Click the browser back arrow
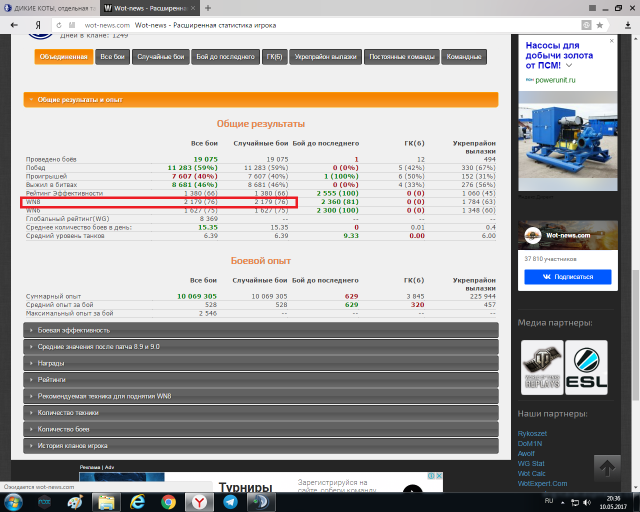This screenshot has width=640, height=512. click(12, 24)
